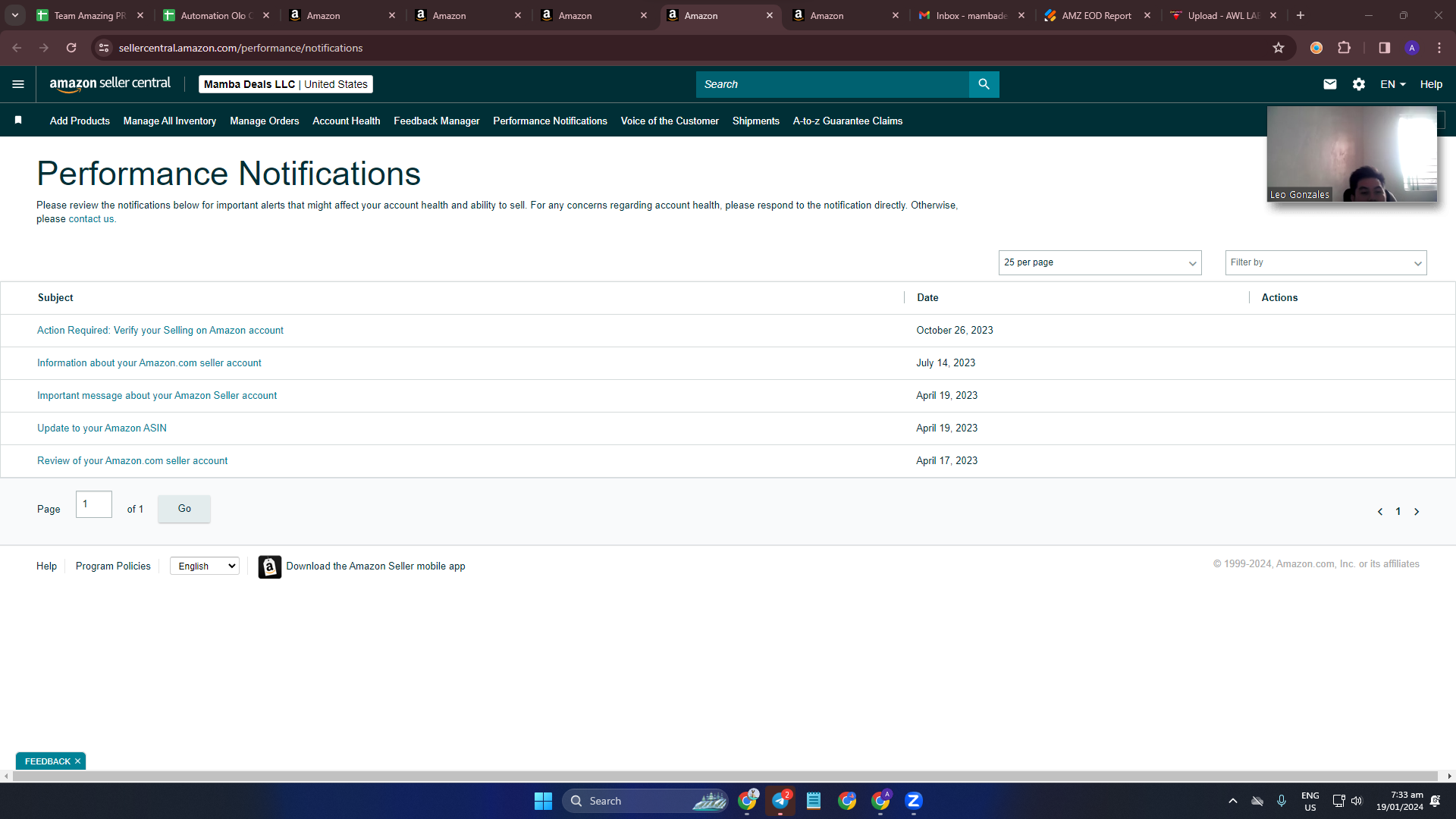The height and width of the screenshot is (819, 1456).
Task: Go to next page with right chevron
Action: [1417, 512]
